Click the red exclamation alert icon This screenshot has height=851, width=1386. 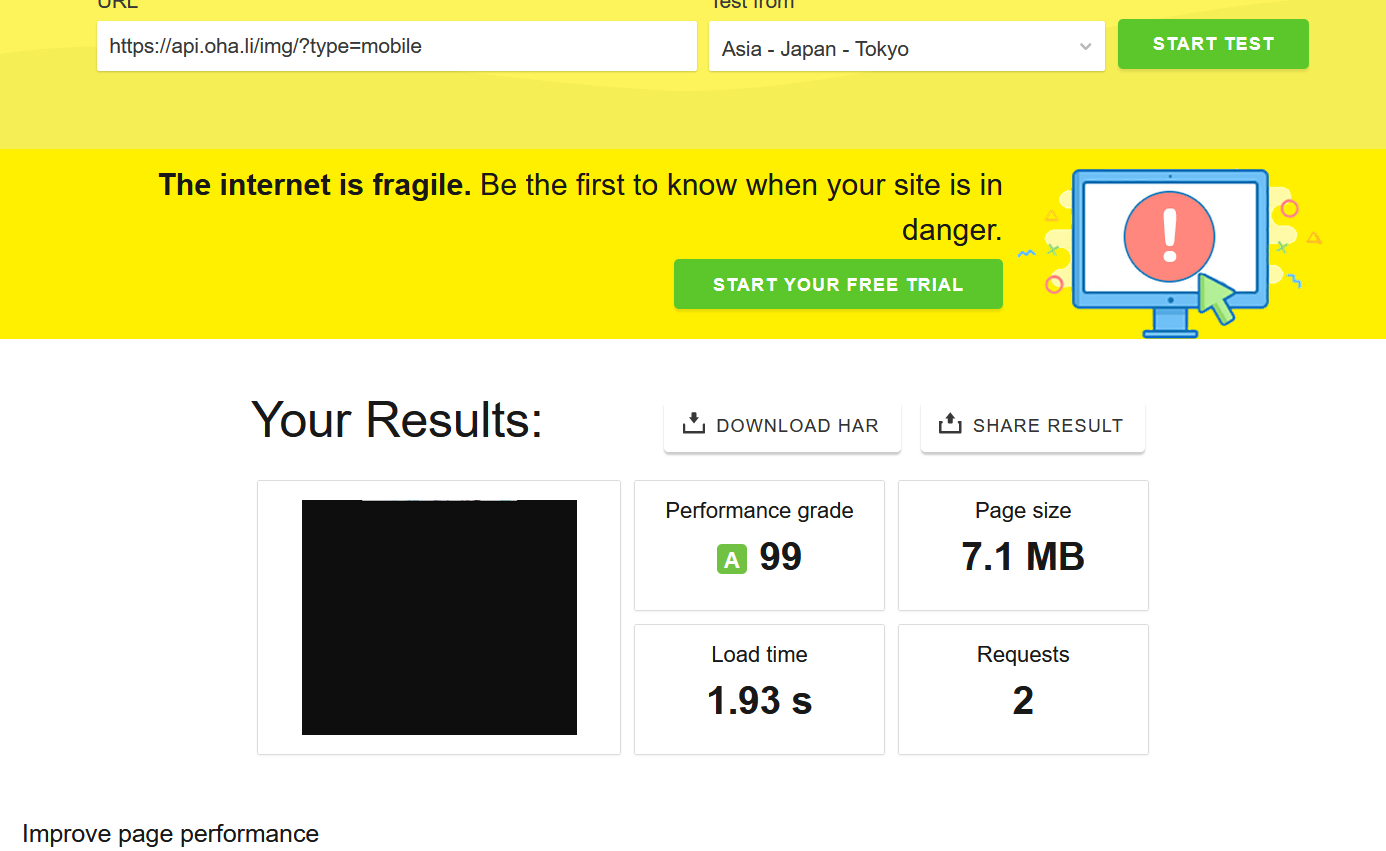1169,237
